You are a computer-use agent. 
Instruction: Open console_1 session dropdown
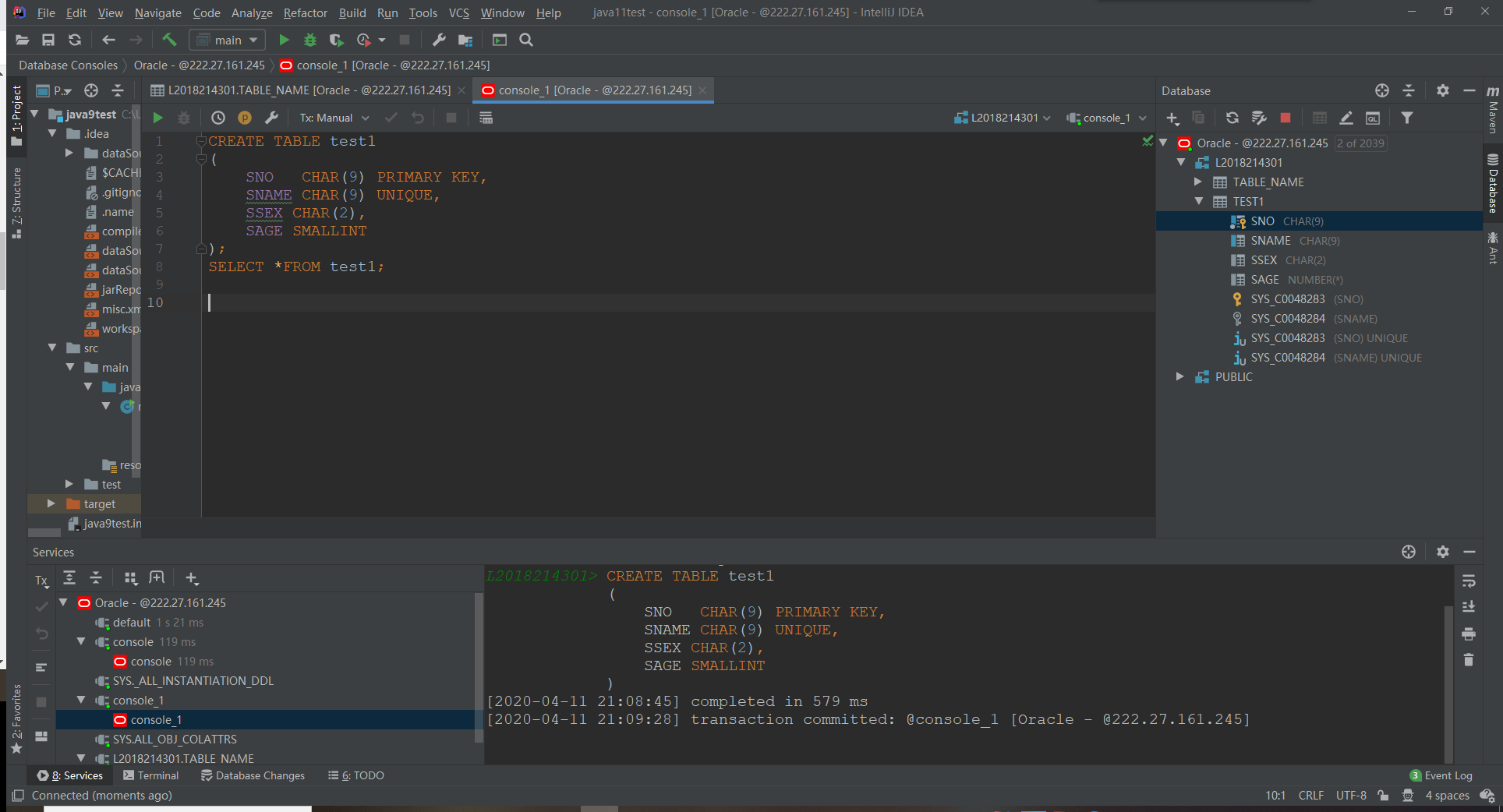click(1106, 118)
